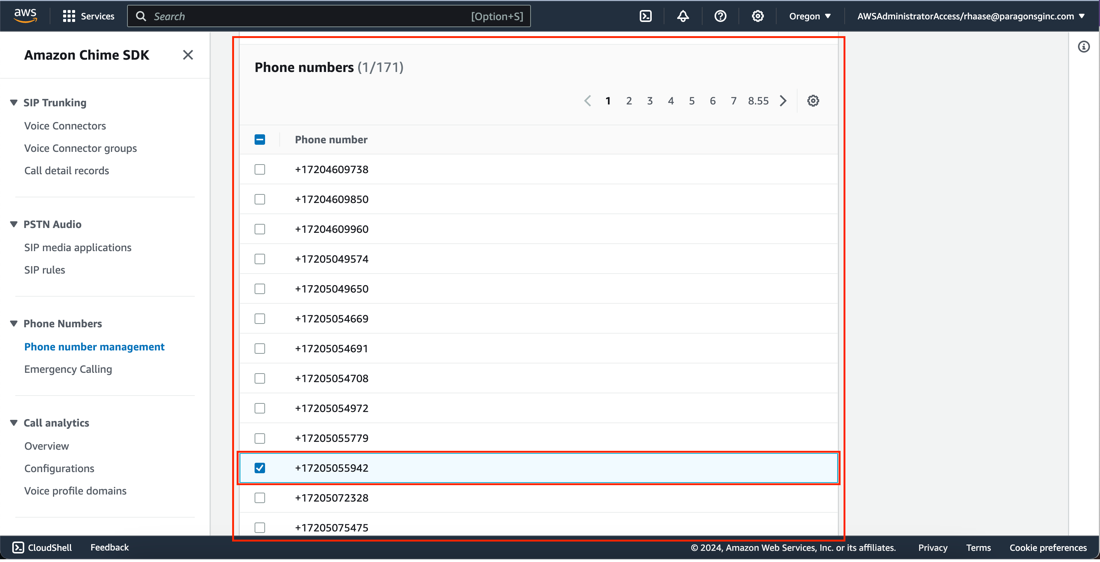Go to page 5
This screenshot has width=1100, height=562.
coord(692,101)
